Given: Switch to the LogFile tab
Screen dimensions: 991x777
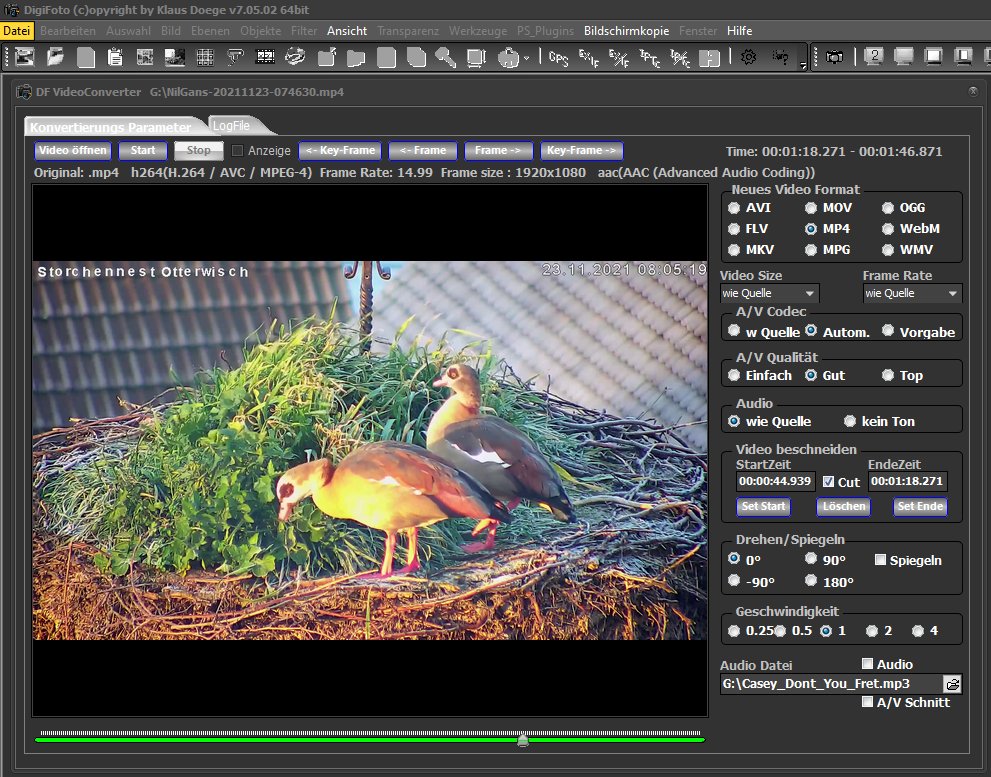Looking at the screenshot, I should coord(232,125).
